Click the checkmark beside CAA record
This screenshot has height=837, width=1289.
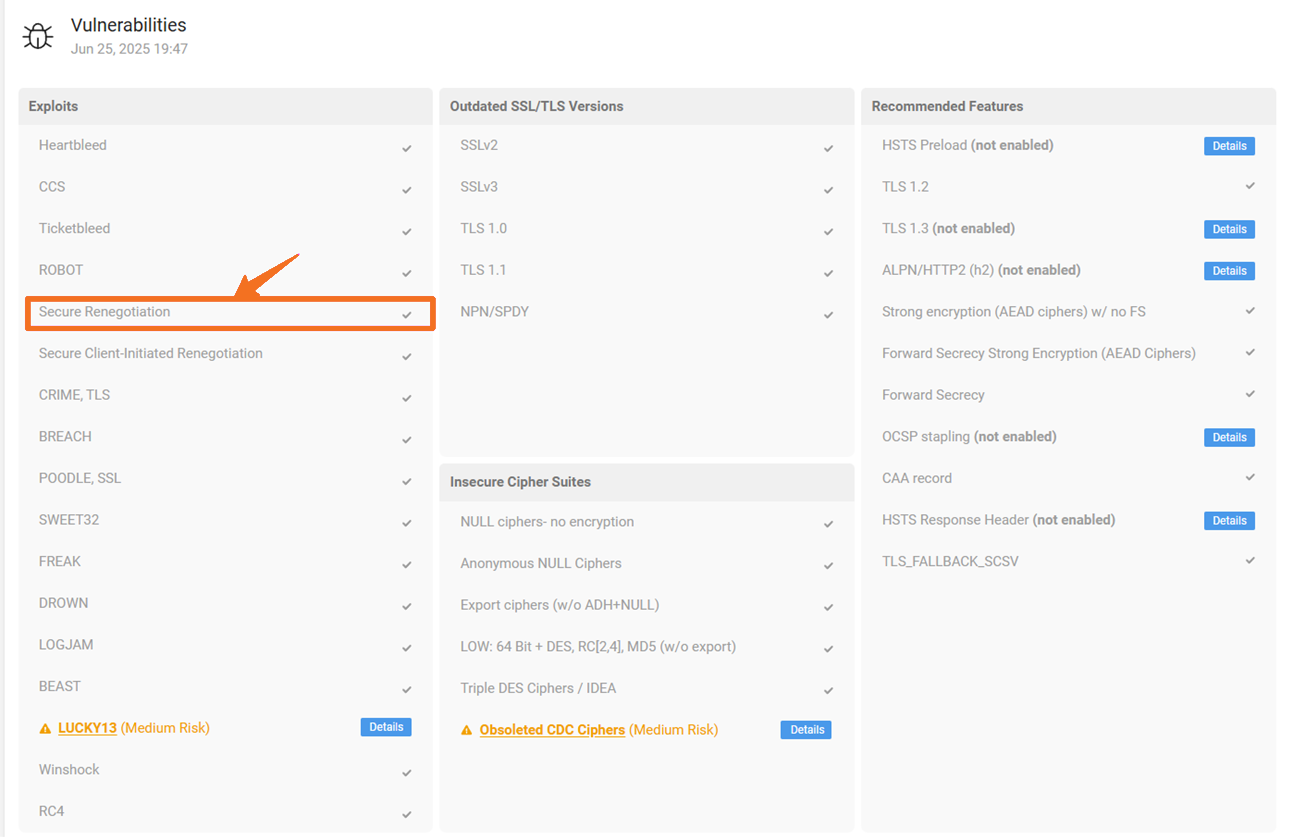tap(1250, 478)
